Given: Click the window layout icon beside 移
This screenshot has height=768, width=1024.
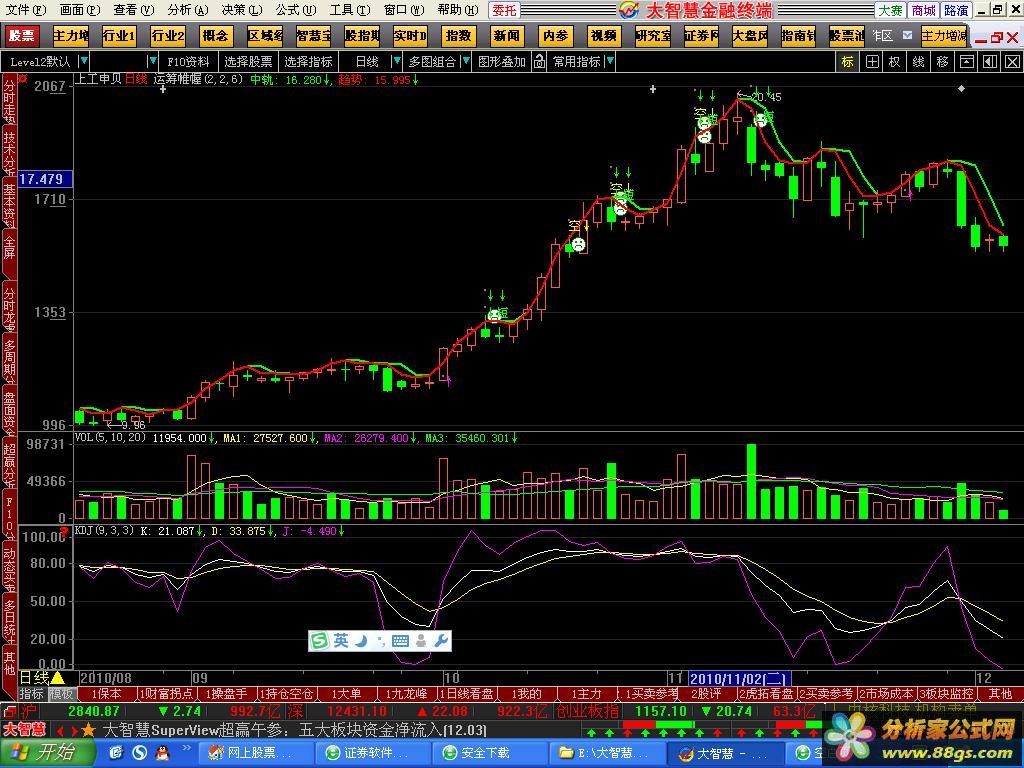Looking at the screenshot, I should (966, 61).
